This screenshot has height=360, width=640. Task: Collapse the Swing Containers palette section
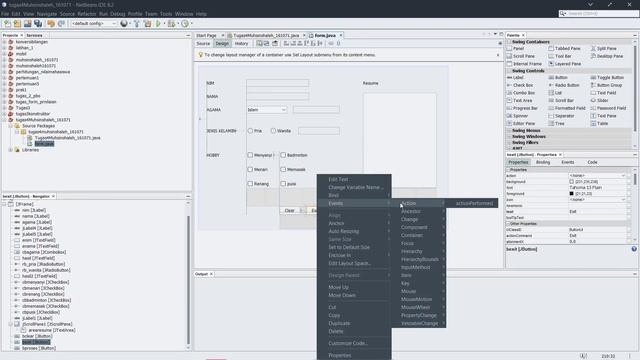click(x=509, y=42)
